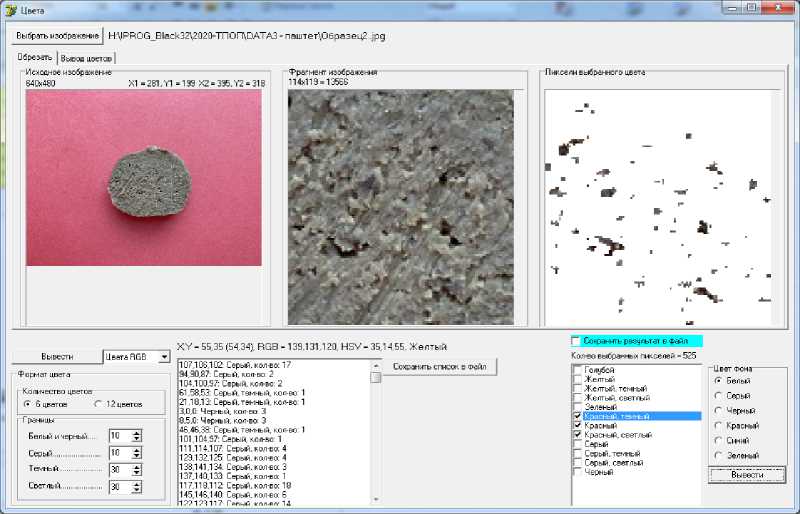Select the 12 цветов radio option
Image resolution: width=800 pixels, height=514 pixels.
[98, 403]
